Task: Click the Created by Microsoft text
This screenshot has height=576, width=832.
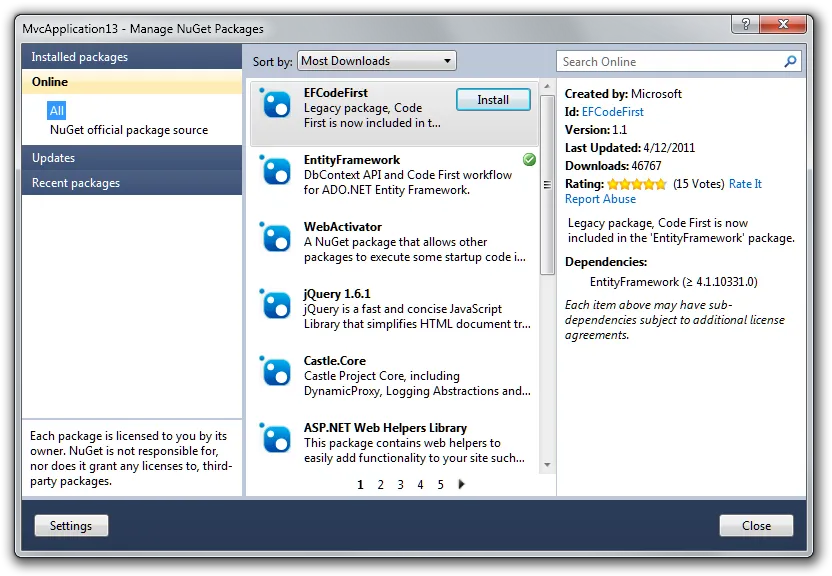Action: [x=623, y=94]
